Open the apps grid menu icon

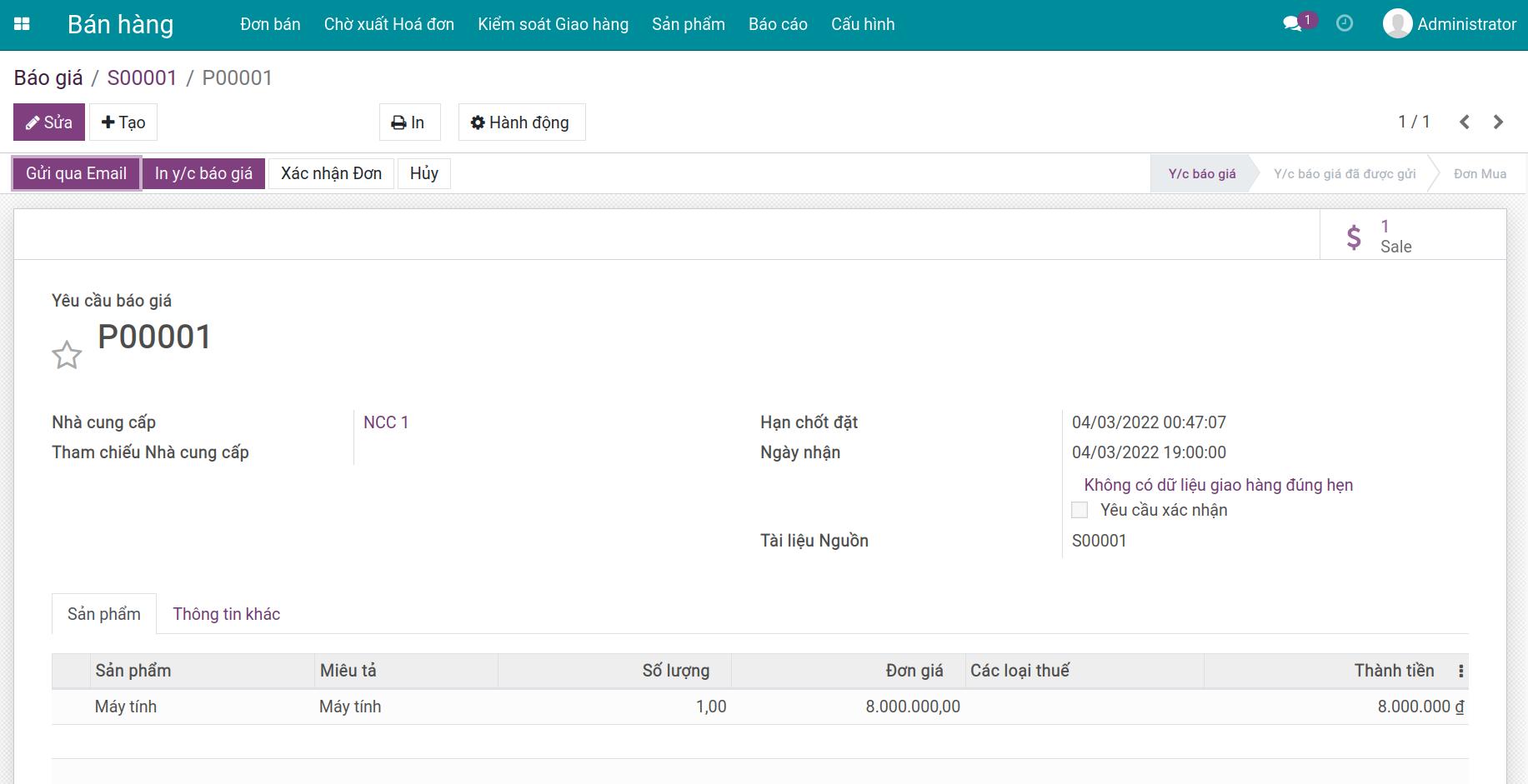23,24
